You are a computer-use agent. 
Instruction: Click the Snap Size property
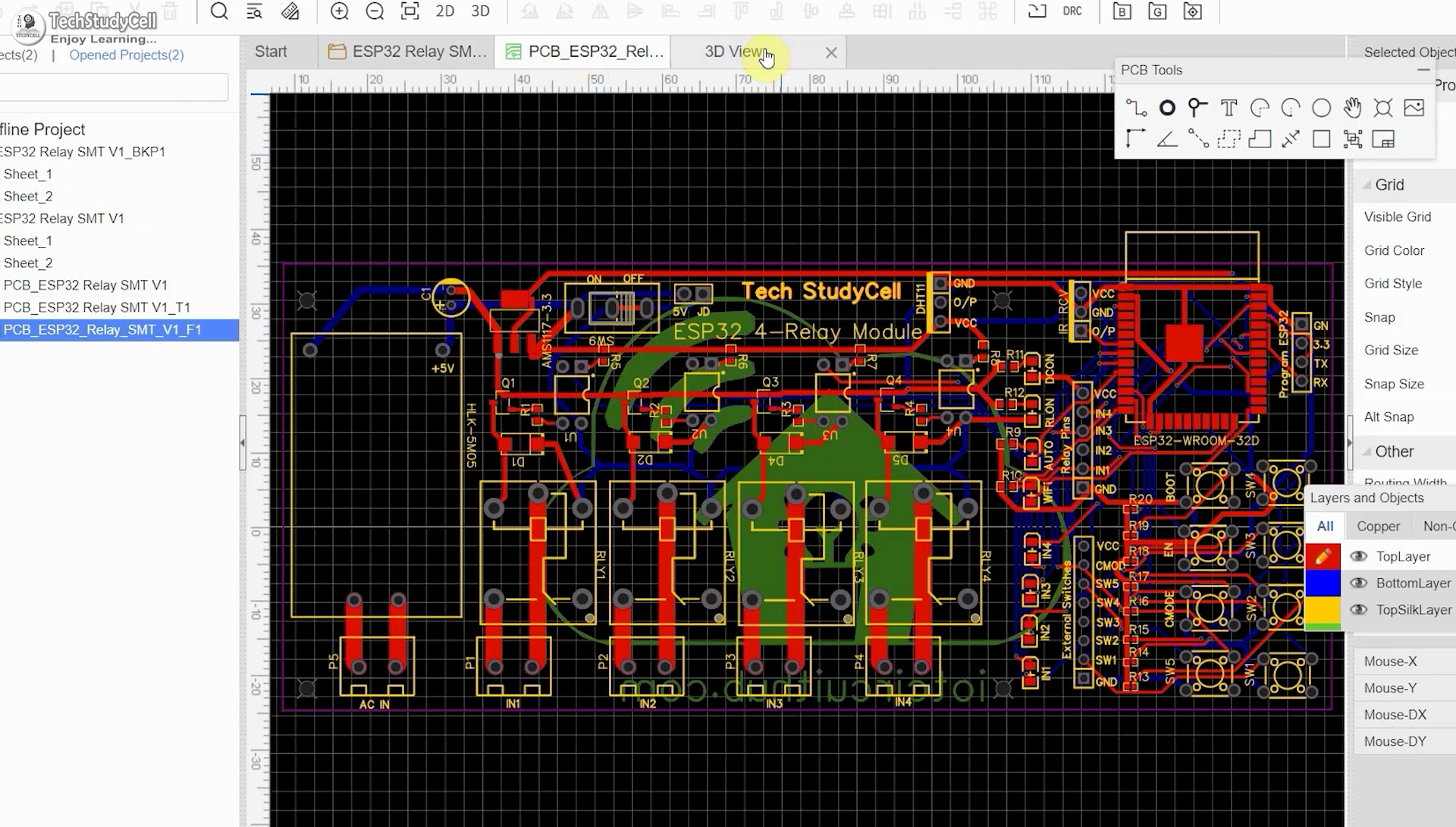(1394, 384)
